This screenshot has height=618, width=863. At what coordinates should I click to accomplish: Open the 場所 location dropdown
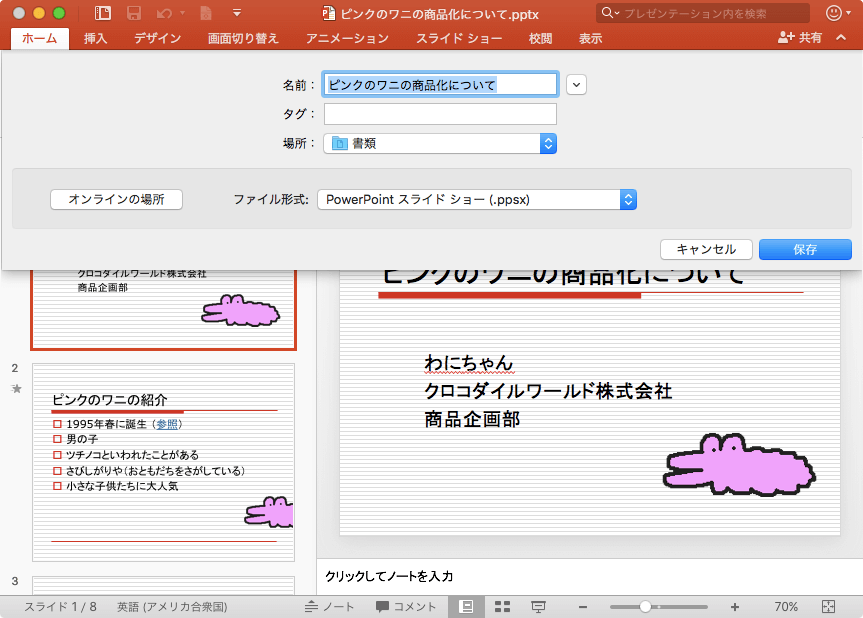pos(440,144)
